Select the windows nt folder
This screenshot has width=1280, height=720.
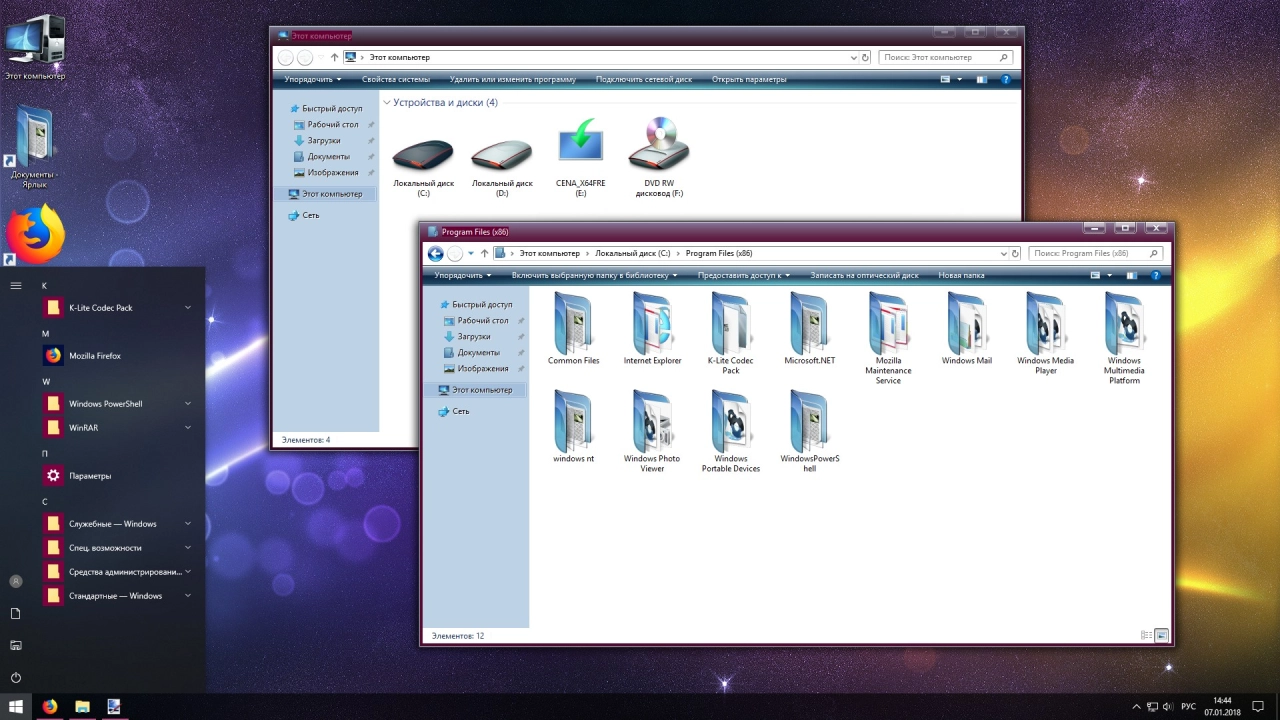573,427
